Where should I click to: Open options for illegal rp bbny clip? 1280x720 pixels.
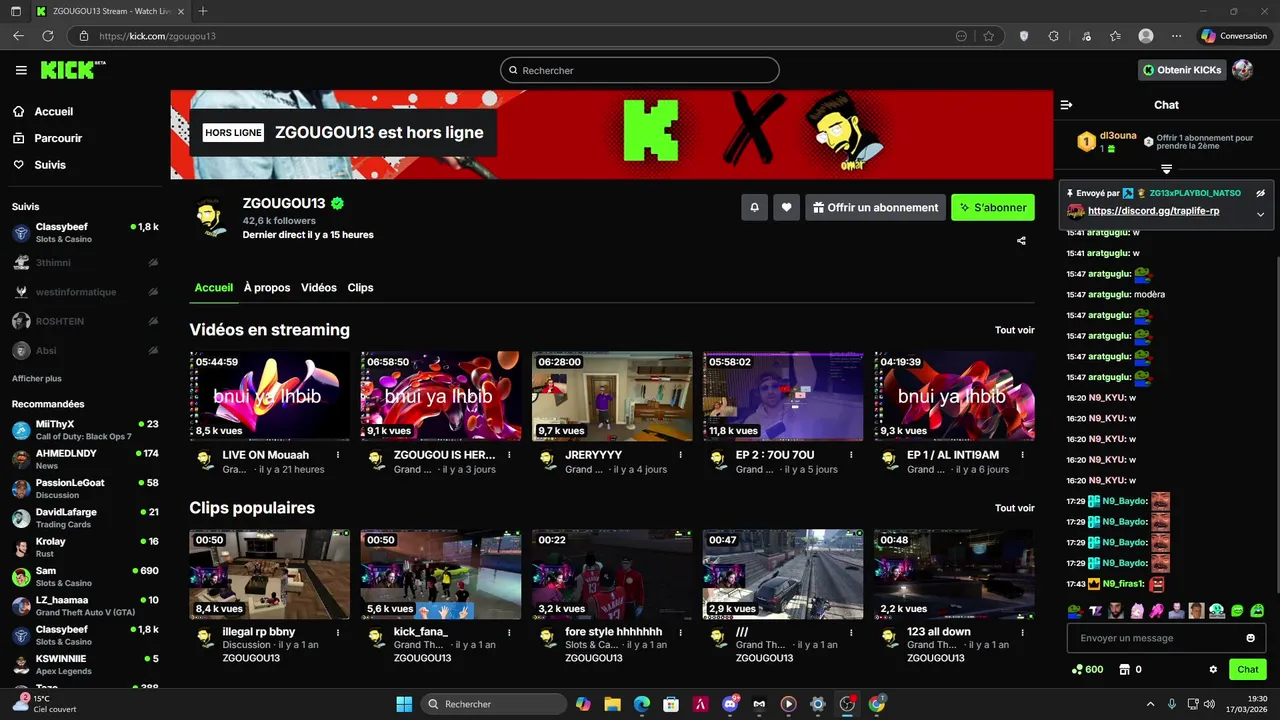(338, 633)
